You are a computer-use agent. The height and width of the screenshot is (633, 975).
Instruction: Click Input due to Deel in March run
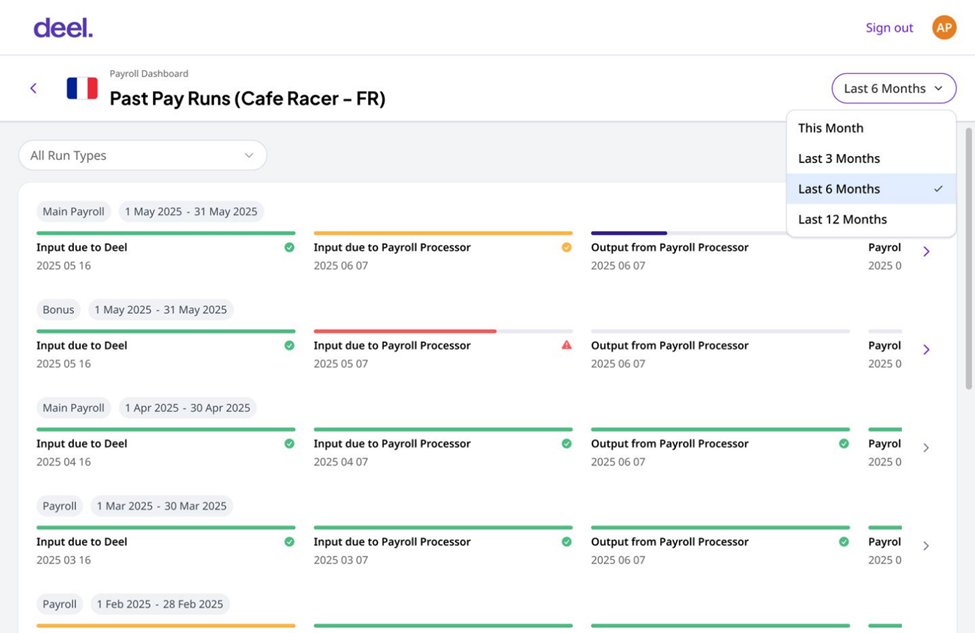pos(81,542)
